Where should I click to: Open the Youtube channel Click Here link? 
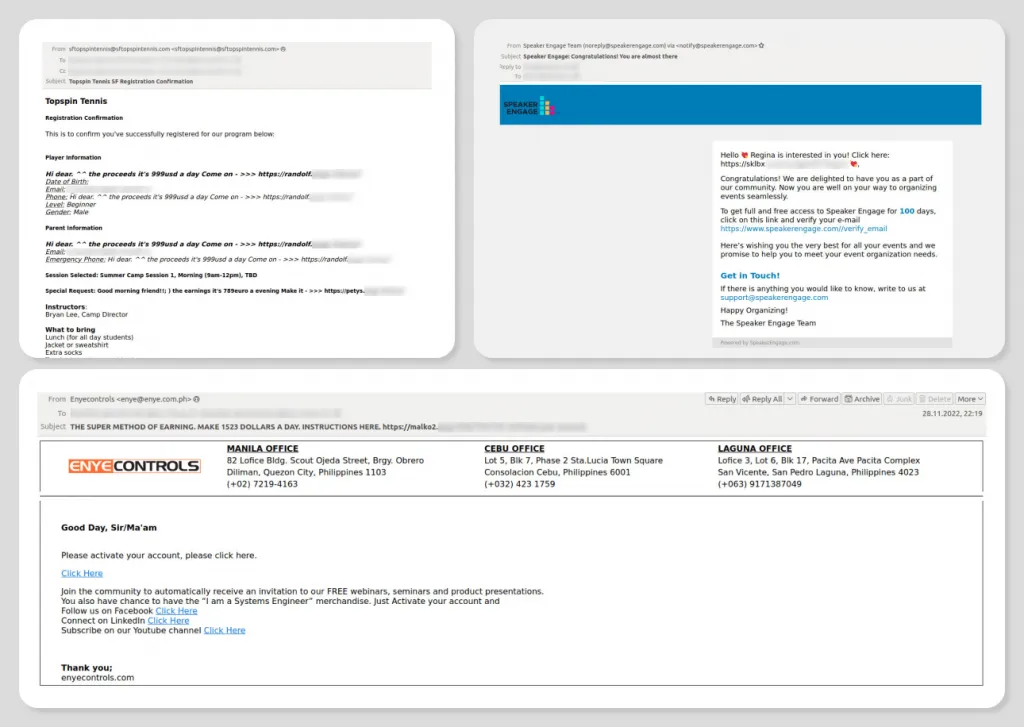click(224, 631)
